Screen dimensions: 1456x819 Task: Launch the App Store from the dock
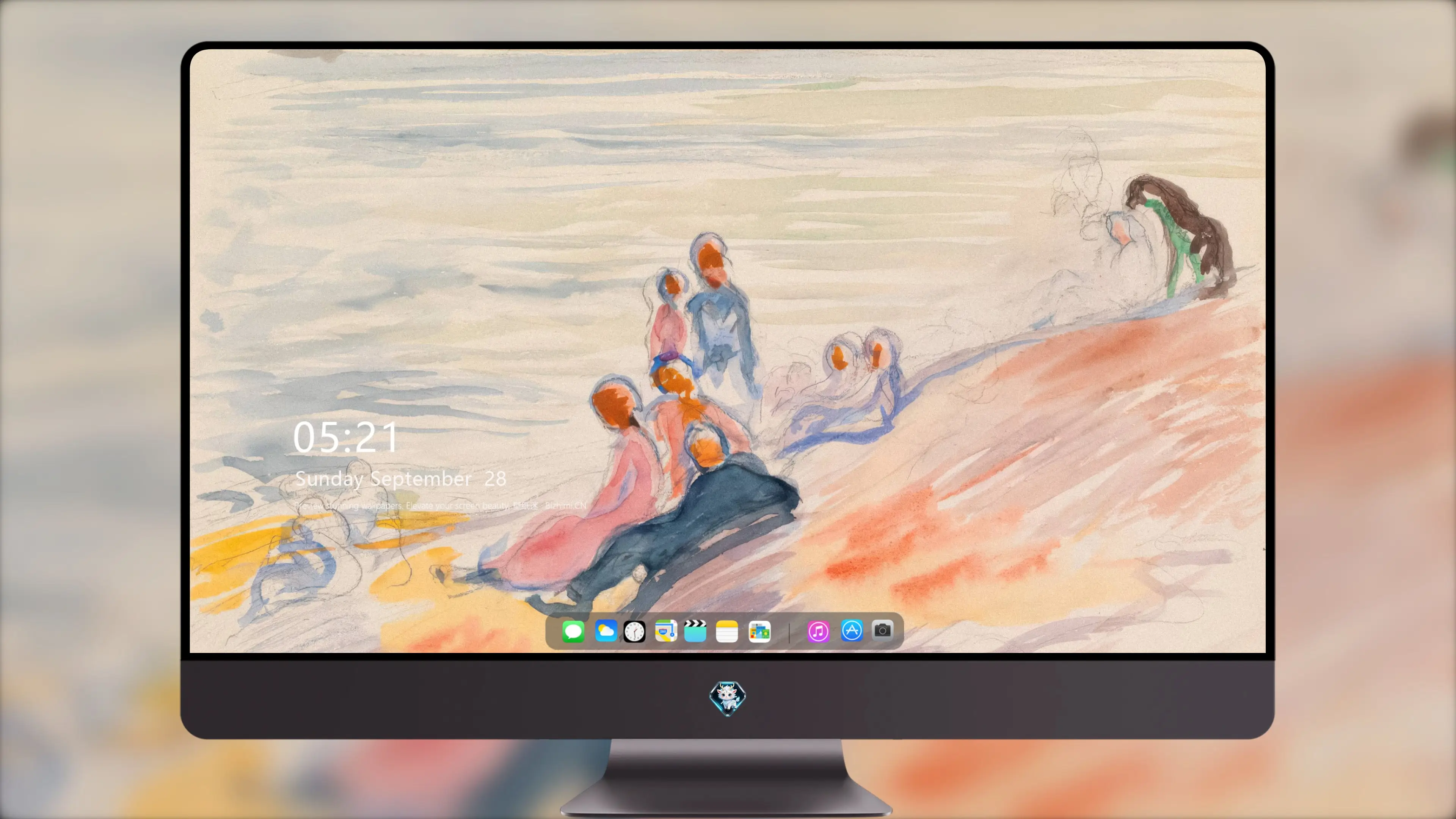pos(852,630)
